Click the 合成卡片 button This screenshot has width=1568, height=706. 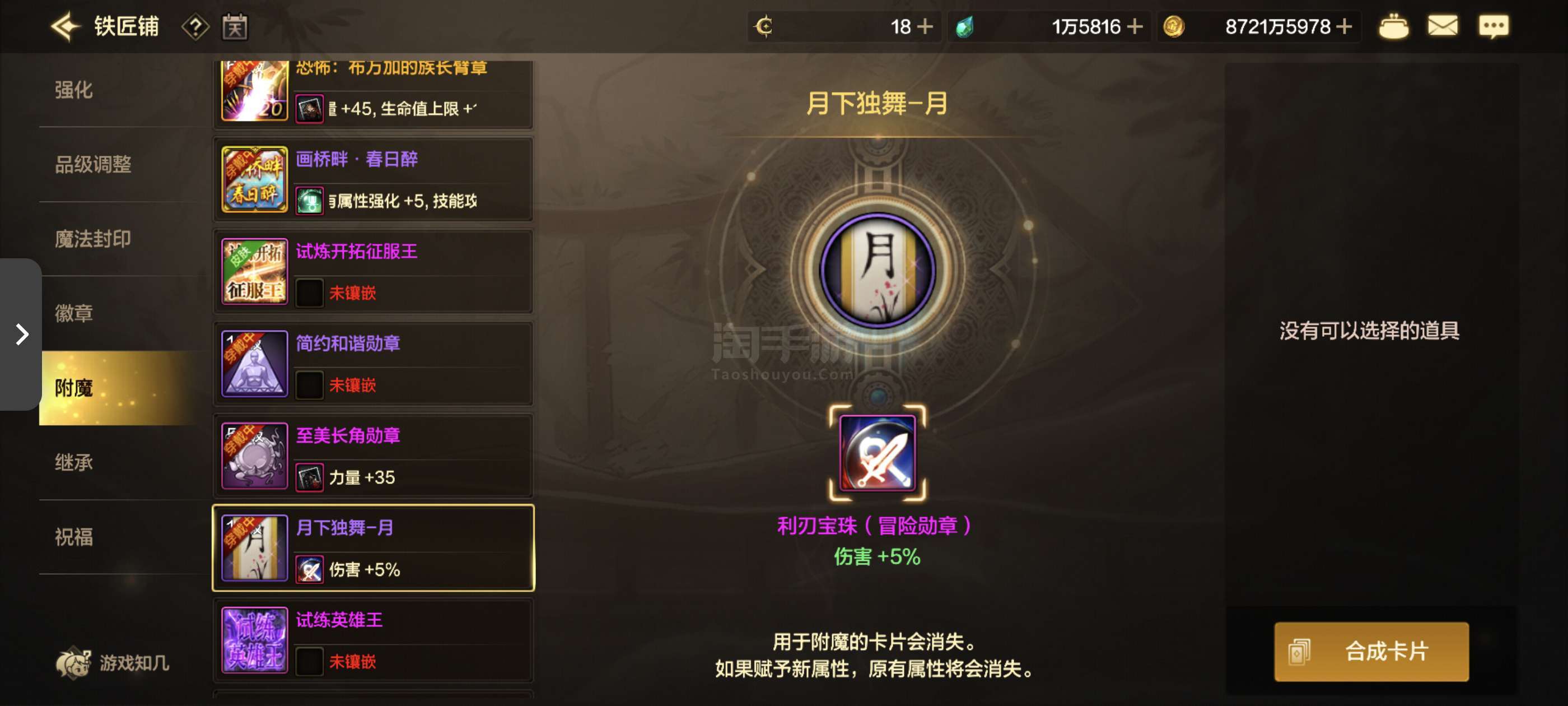coord(1371,651)
